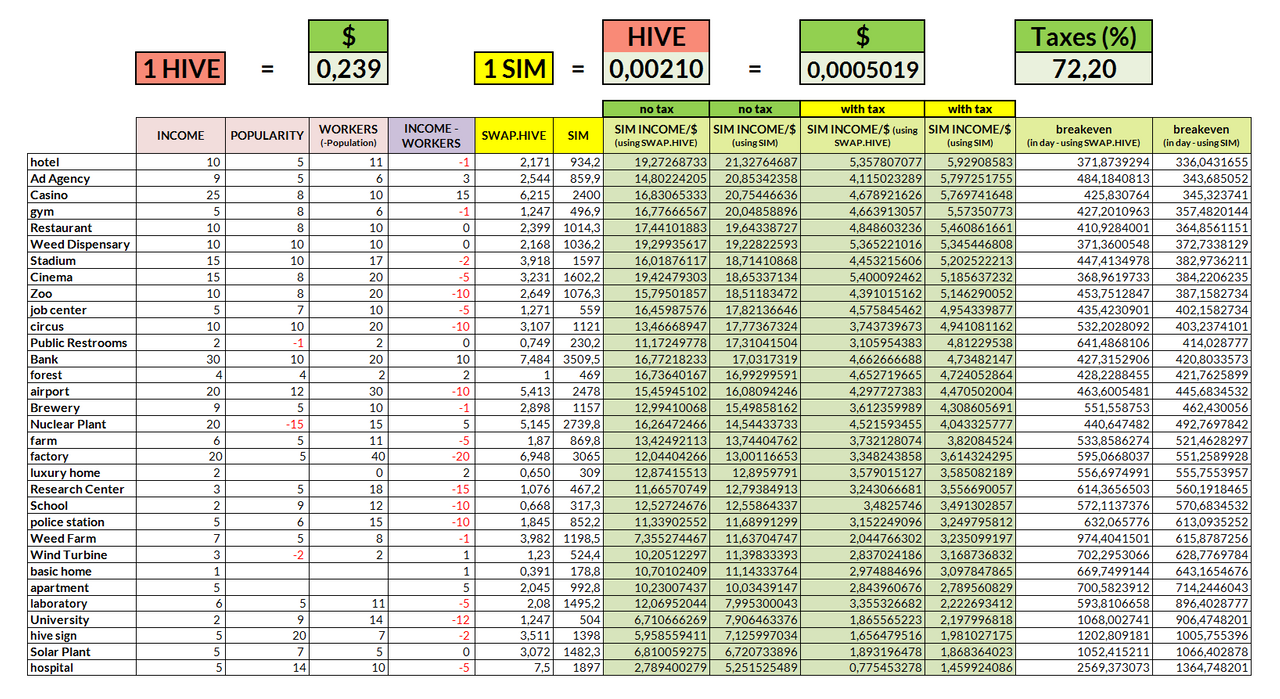Select the SIM to HIVE value 0,00210

pyautogui.click(x=656, y=68)
